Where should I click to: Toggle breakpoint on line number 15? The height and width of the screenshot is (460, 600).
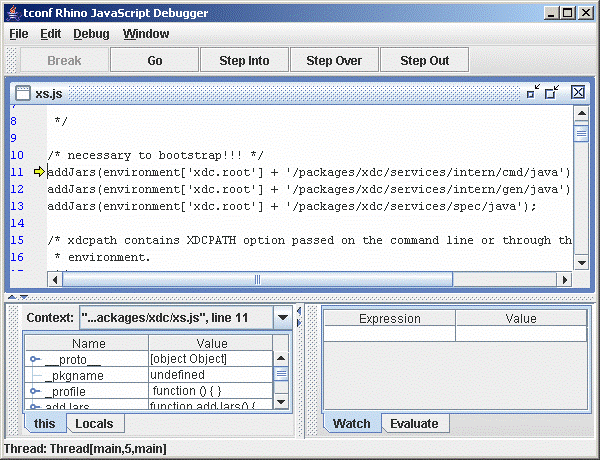[x=17, y=240]
